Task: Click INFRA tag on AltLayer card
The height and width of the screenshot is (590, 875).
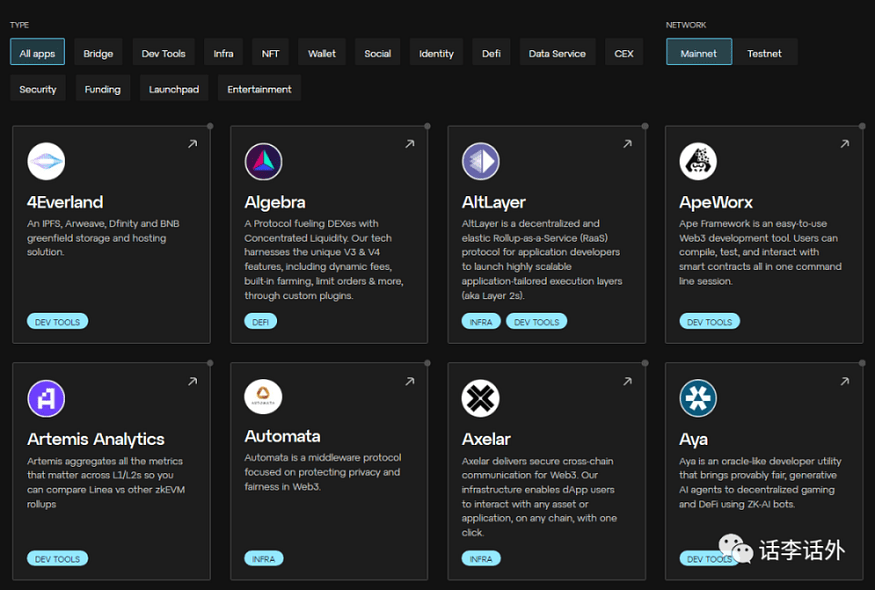Action: [481, 322]
